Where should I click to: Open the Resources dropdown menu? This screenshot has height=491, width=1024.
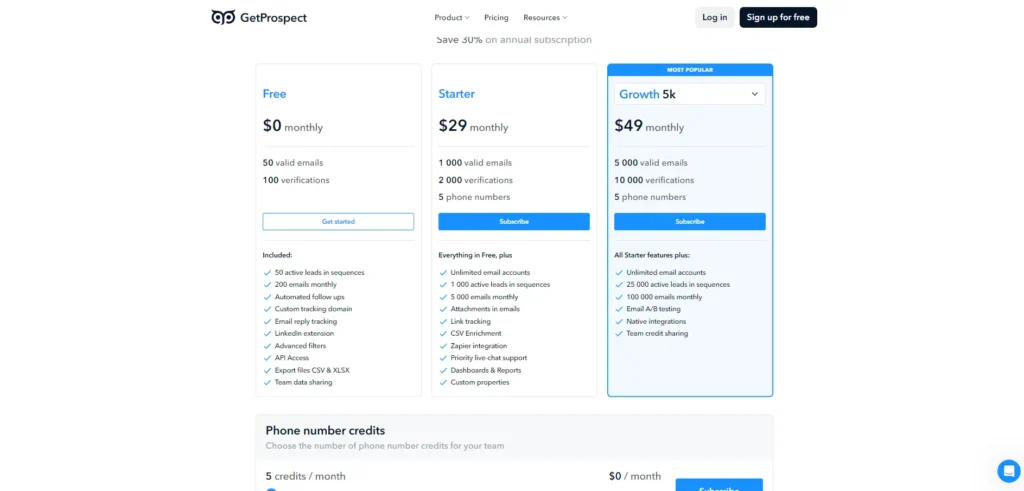pos(545,18)
